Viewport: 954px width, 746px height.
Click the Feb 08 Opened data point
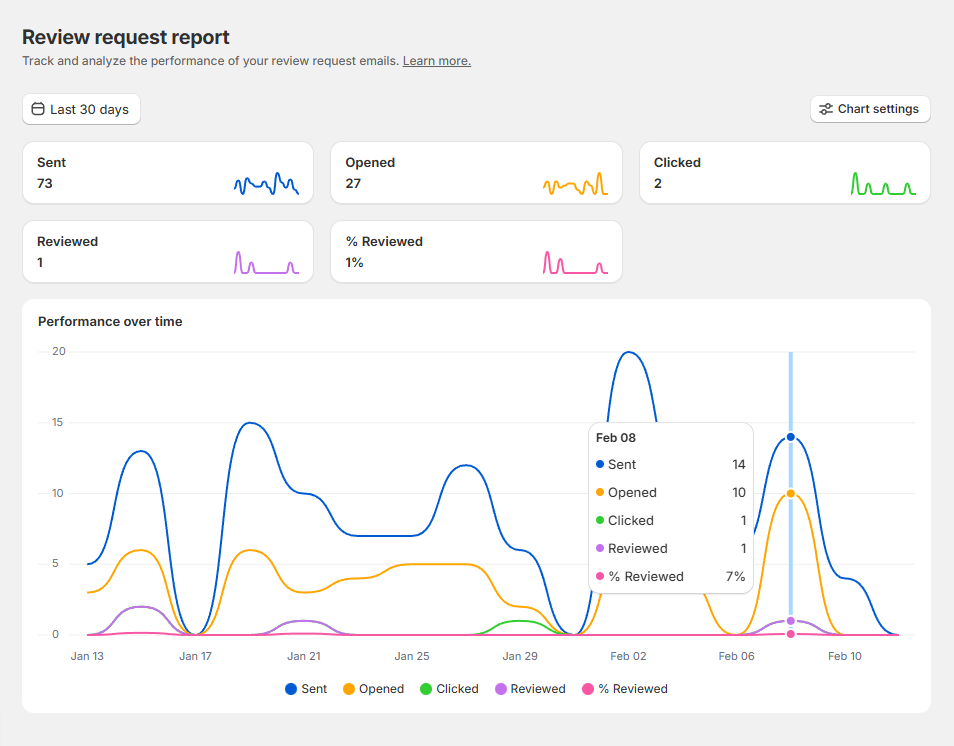point(790,493)
